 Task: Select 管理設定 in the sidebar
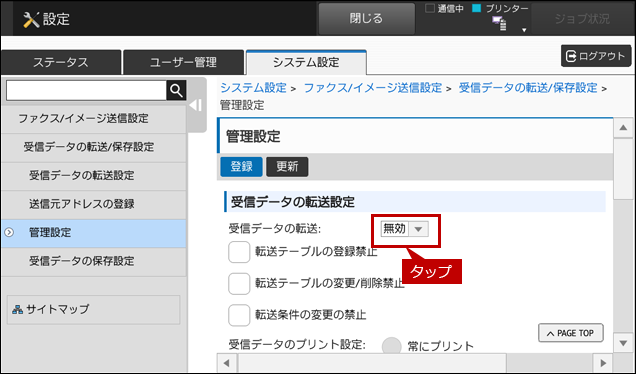click(x=94, y=233)
